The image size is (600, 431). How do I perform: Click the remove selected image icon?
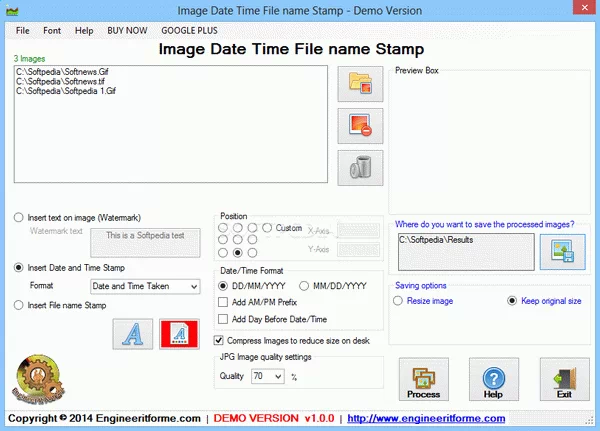pyautogui.click(x=360, y=126)
